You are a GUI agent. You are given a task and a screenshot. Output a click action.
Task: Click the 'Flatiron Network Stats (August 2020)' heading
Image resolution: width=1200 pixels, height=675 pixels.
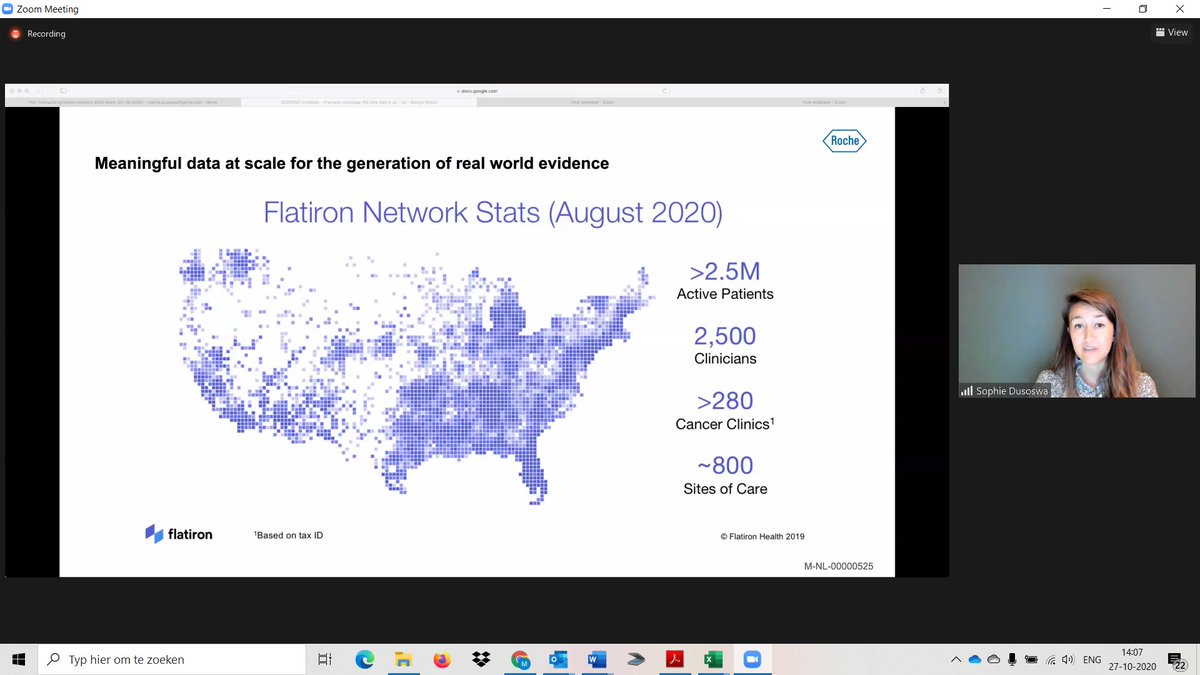tap(492, 213)
